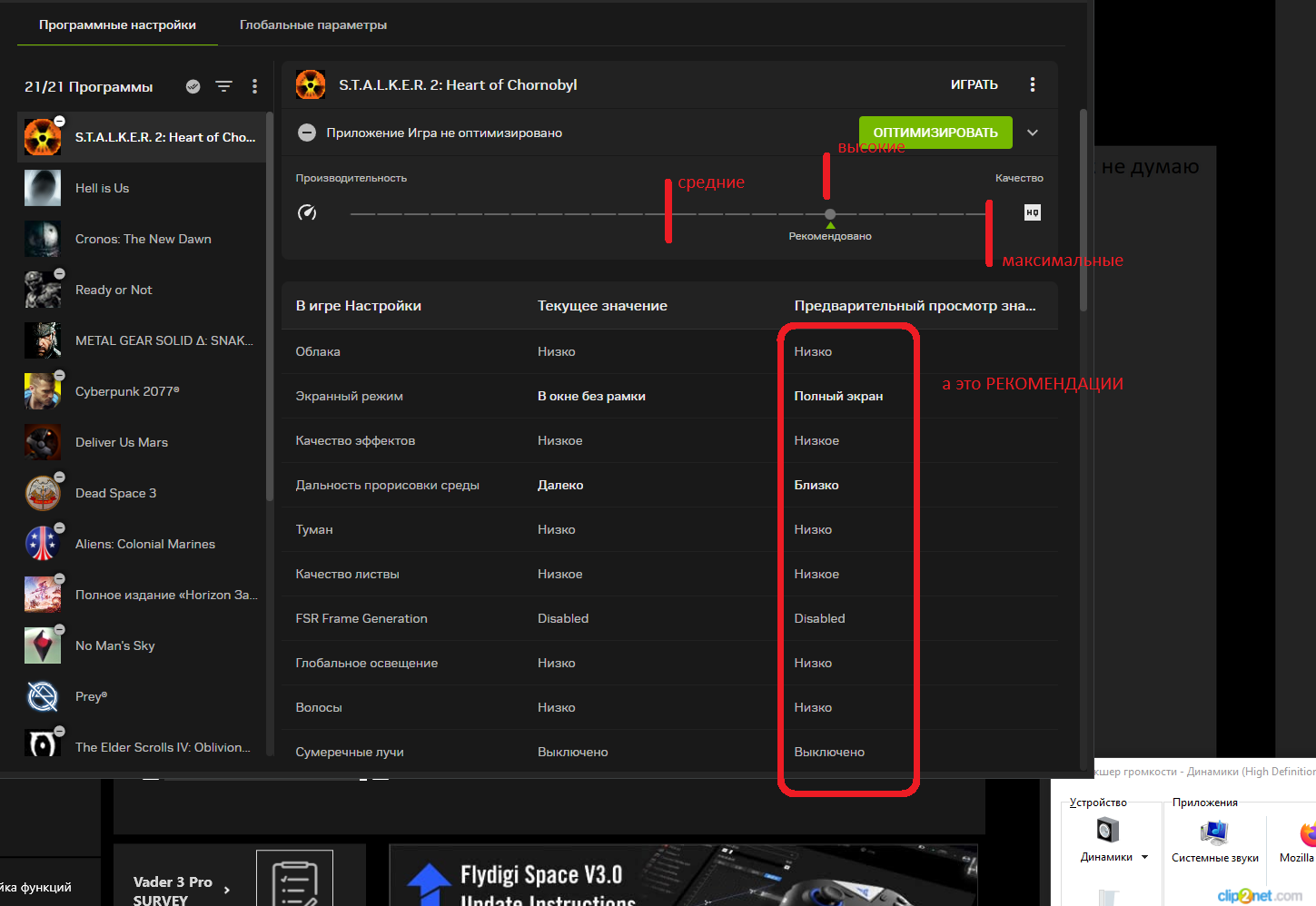Click the Предварительный просмотр column header
Viewport: 1316px width, 906px height.
915,306
